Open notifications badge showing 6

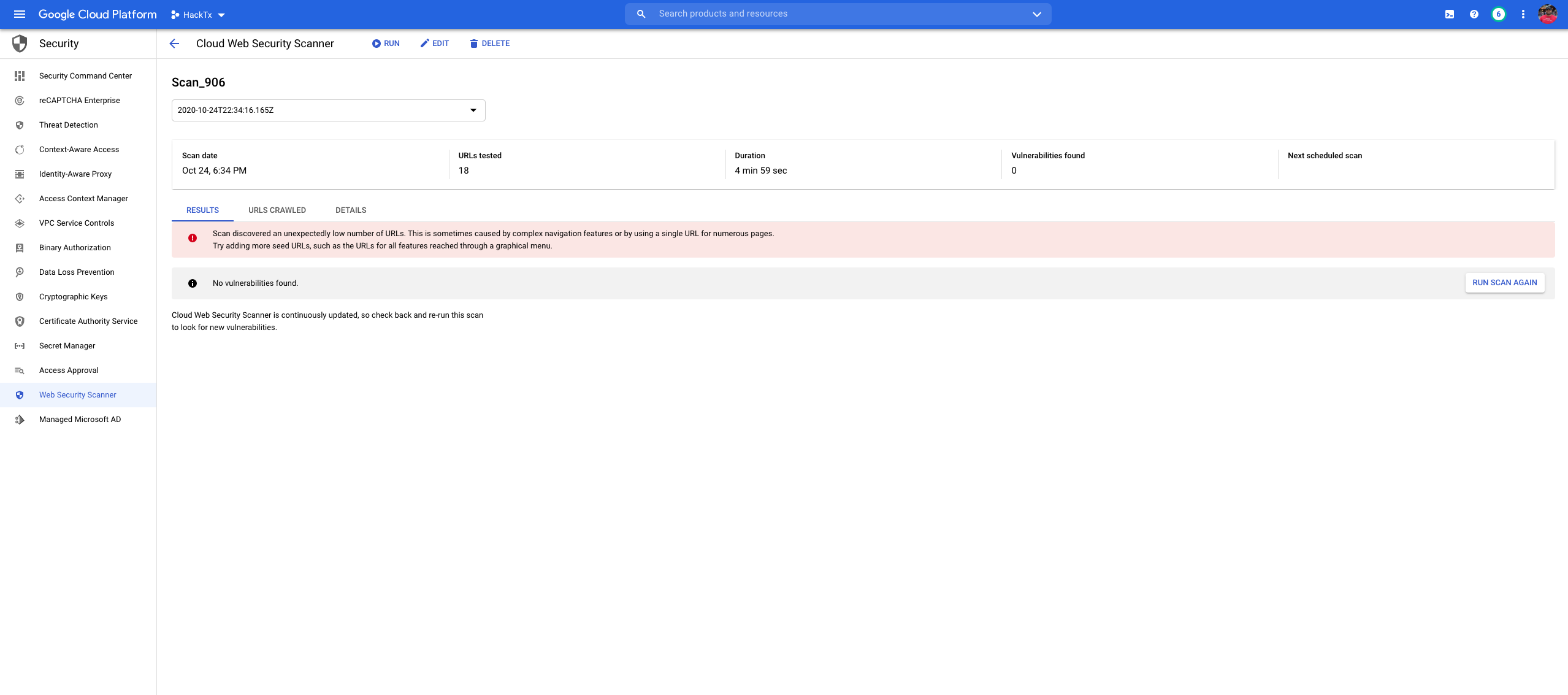1498,14
